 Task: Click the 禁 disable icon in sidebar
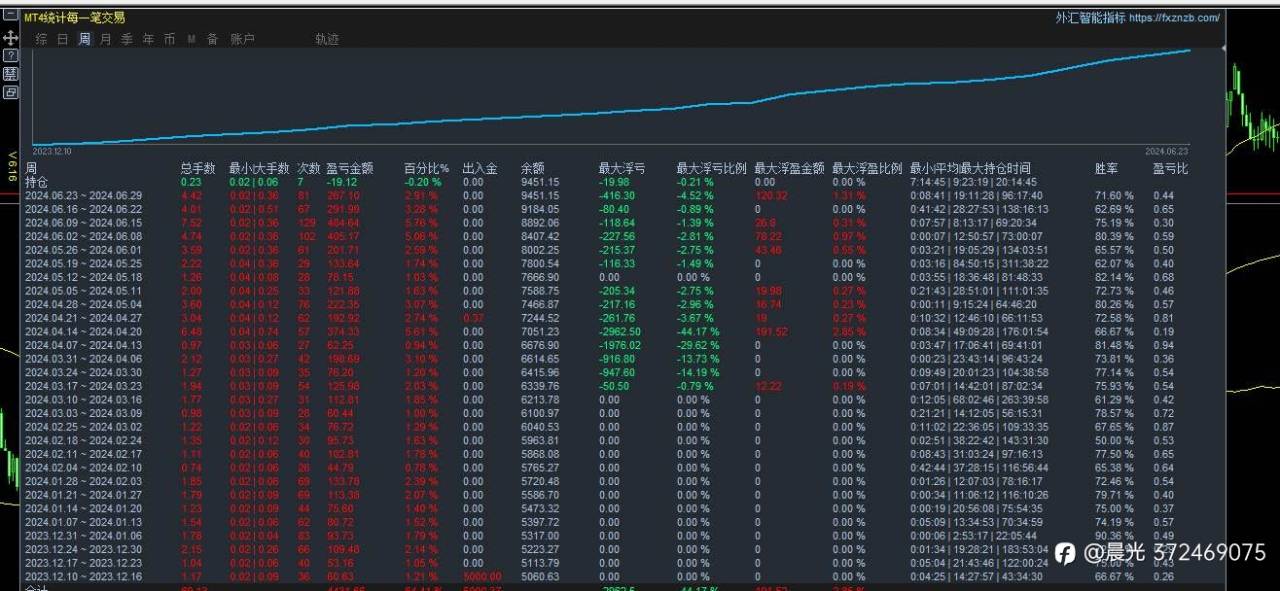coord(10,73)
